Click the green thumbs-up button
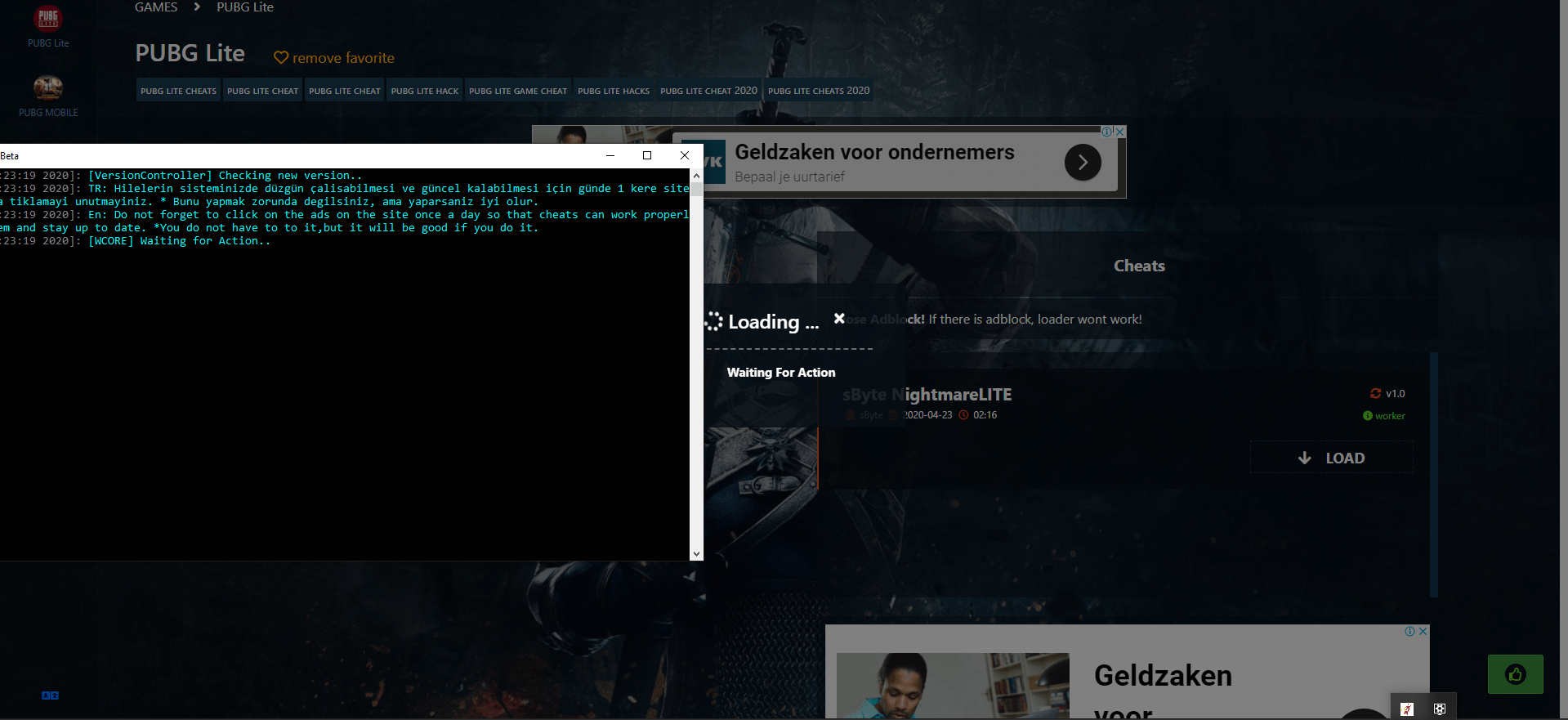 [x=1516, y=674]
